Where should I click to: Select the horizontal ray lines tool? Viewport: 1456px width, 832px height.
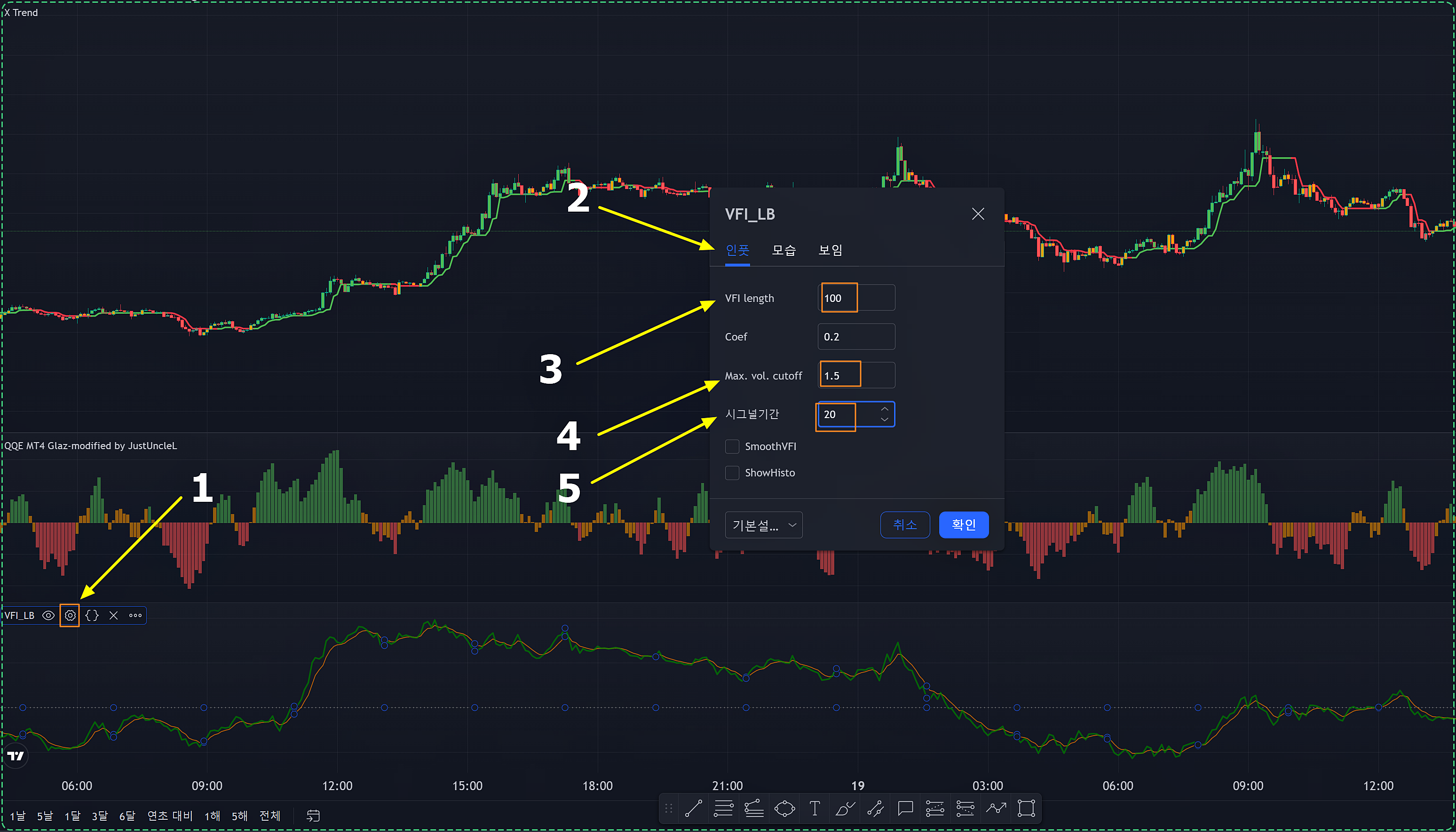click(724, 808)
